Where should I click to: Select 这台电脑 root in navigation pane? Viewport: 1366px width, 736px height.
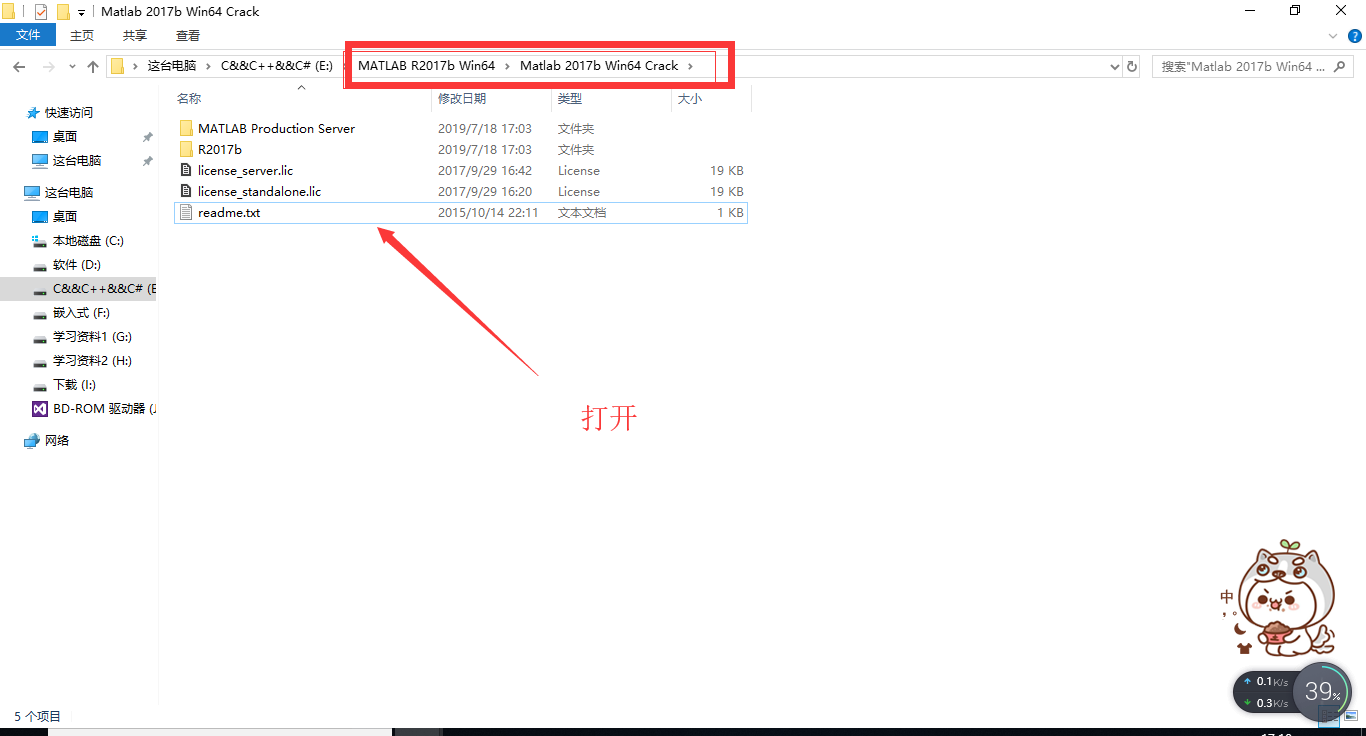point(59,193)
